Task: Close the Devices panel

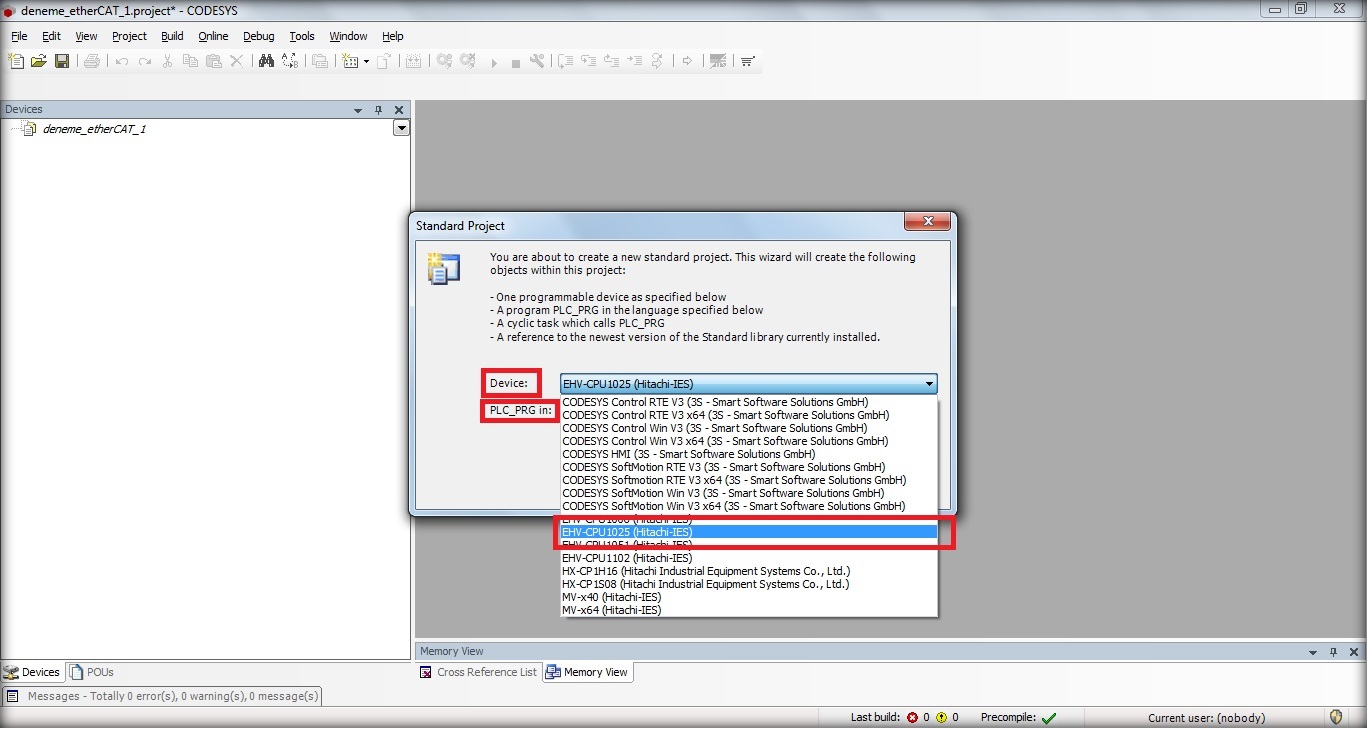Action: (x=399, y=110)
